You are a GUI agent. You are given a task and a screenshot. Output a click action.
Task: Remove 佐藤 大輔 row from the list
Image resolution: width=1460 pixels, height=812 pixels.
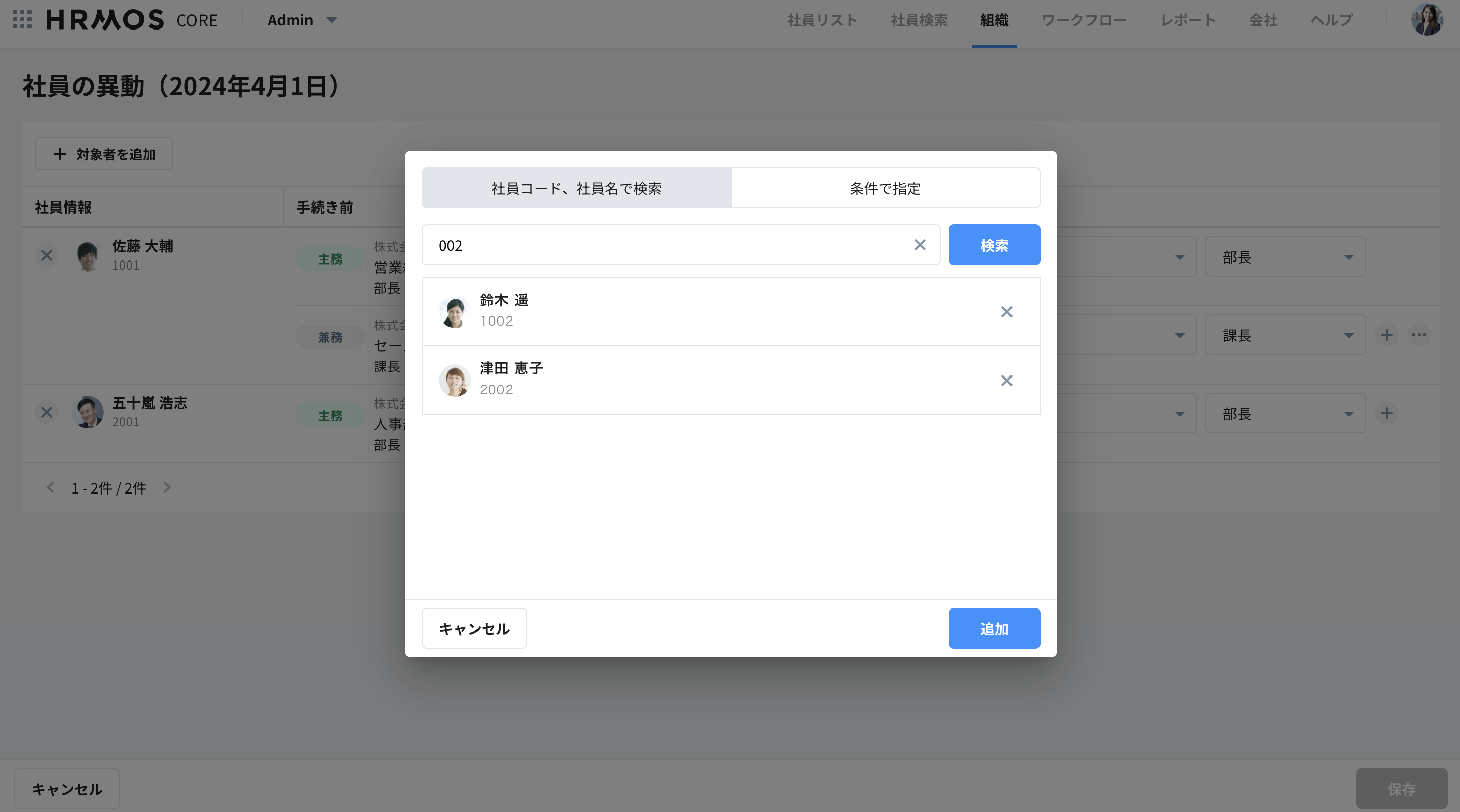46,256
